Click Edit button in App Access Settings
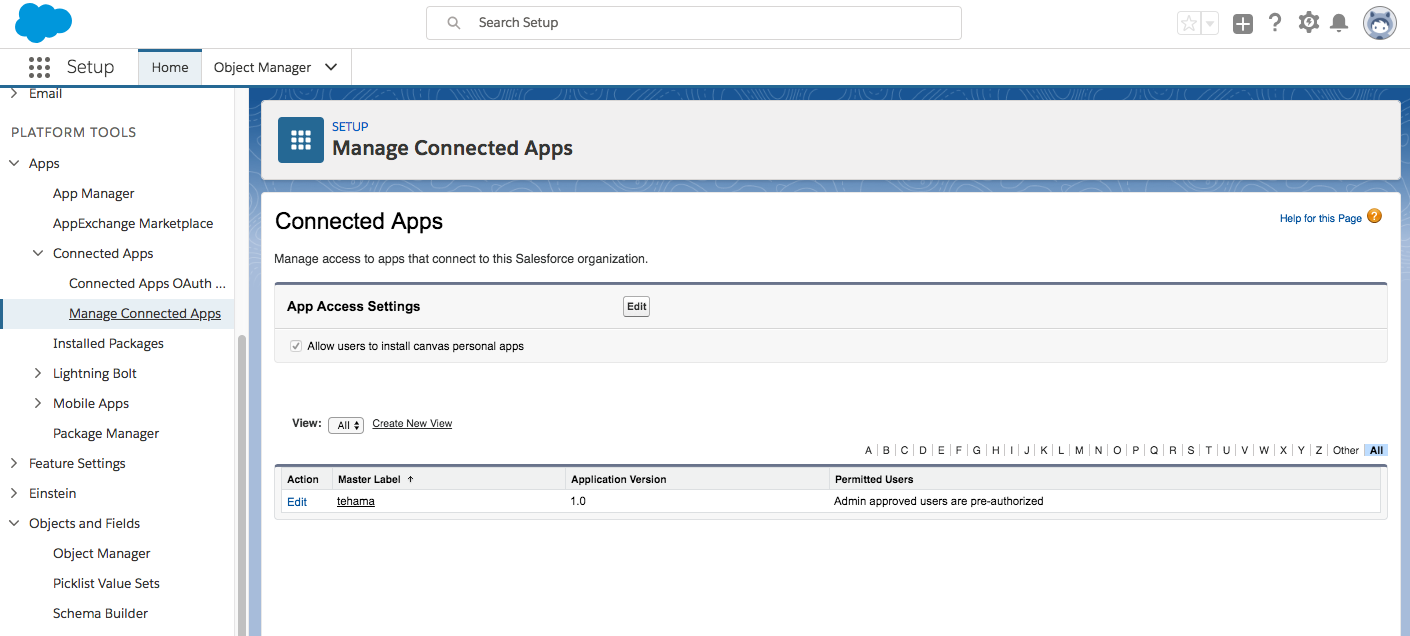 pyautogui.click(x=636, y=307)
